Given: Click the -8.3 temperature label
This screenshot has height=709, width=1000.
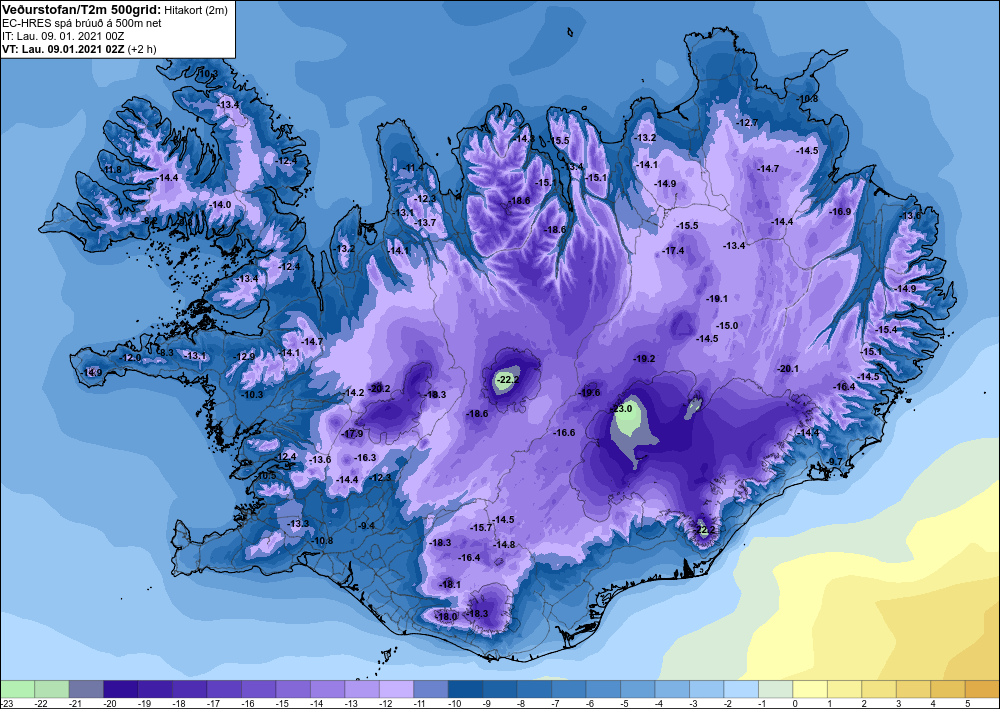Looking at the screenshot, I should [165, 353].
